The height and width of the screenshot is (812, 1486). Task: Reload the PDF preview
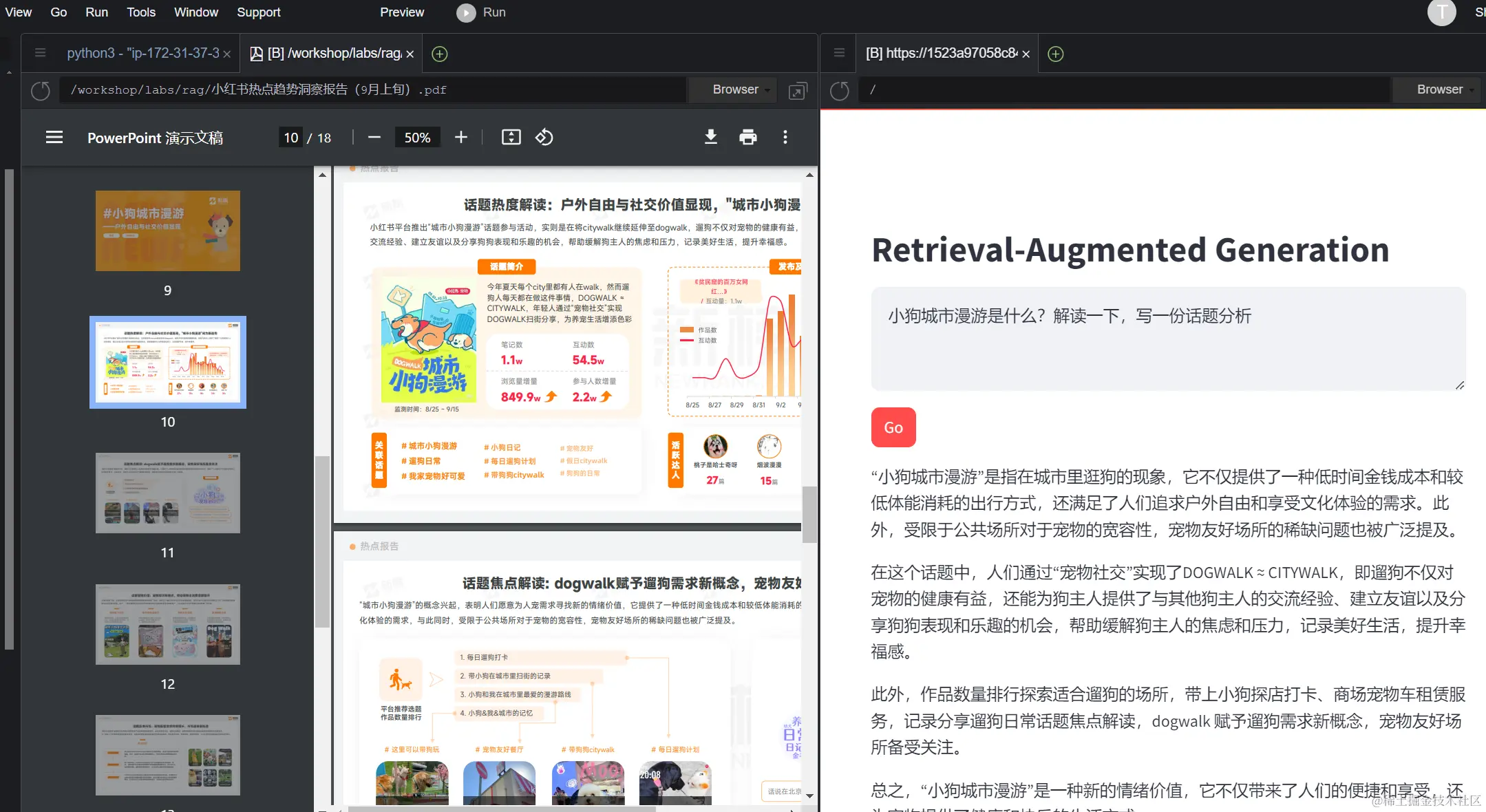coord(41,90)
